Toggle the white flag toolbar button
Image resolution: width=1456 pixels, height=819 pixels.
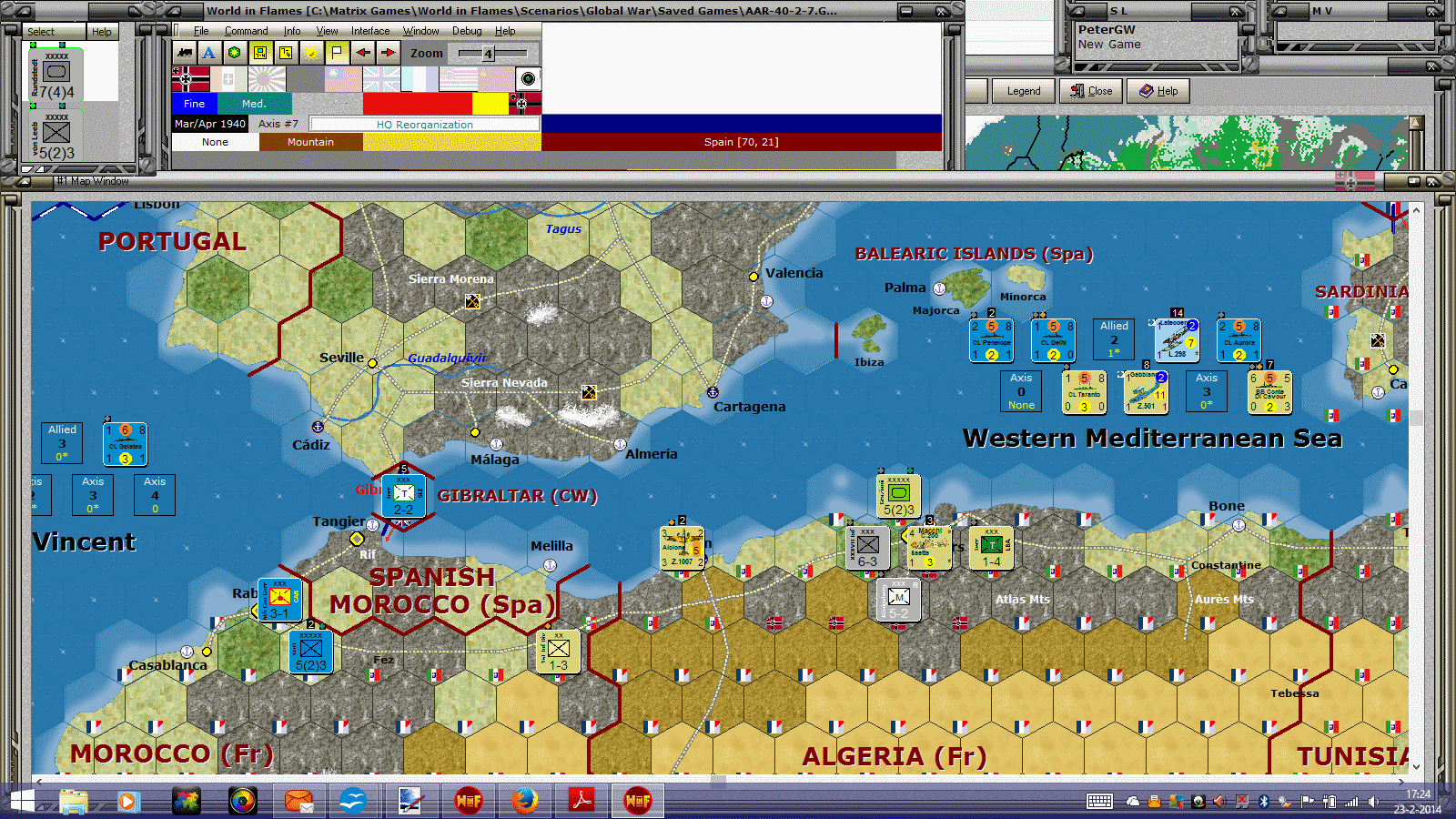[337, 53]
